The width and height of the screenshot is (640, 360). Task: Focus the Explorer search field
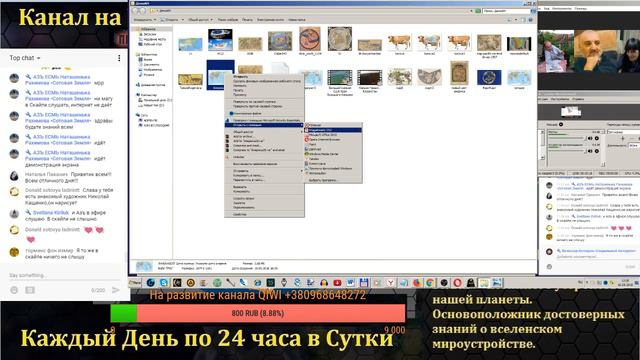pyautogui.click(x=506, y=11)
